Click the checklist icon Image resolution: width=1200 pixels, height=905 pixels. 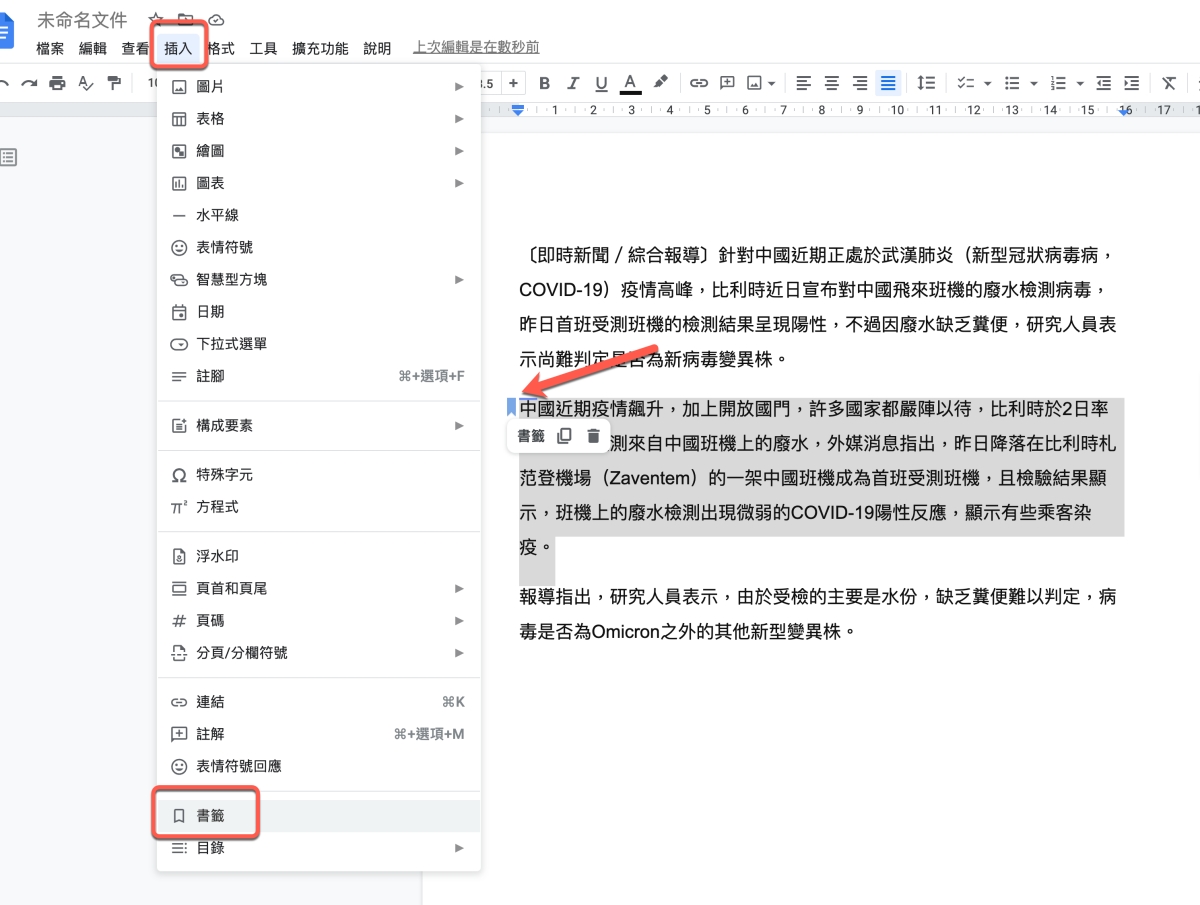tap(966, 83)
